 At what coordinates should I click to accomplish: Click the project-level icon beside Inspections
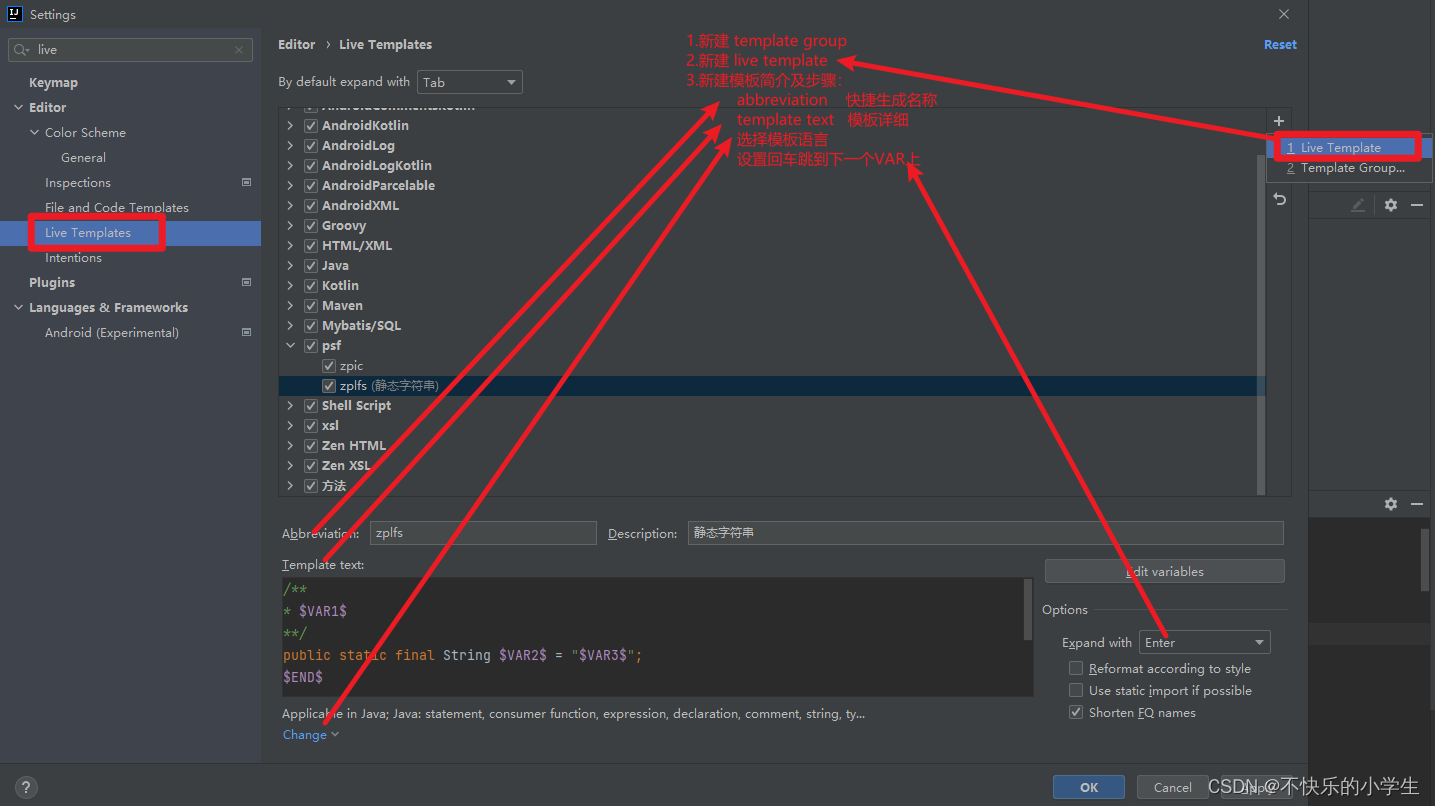tap(247, 182)
